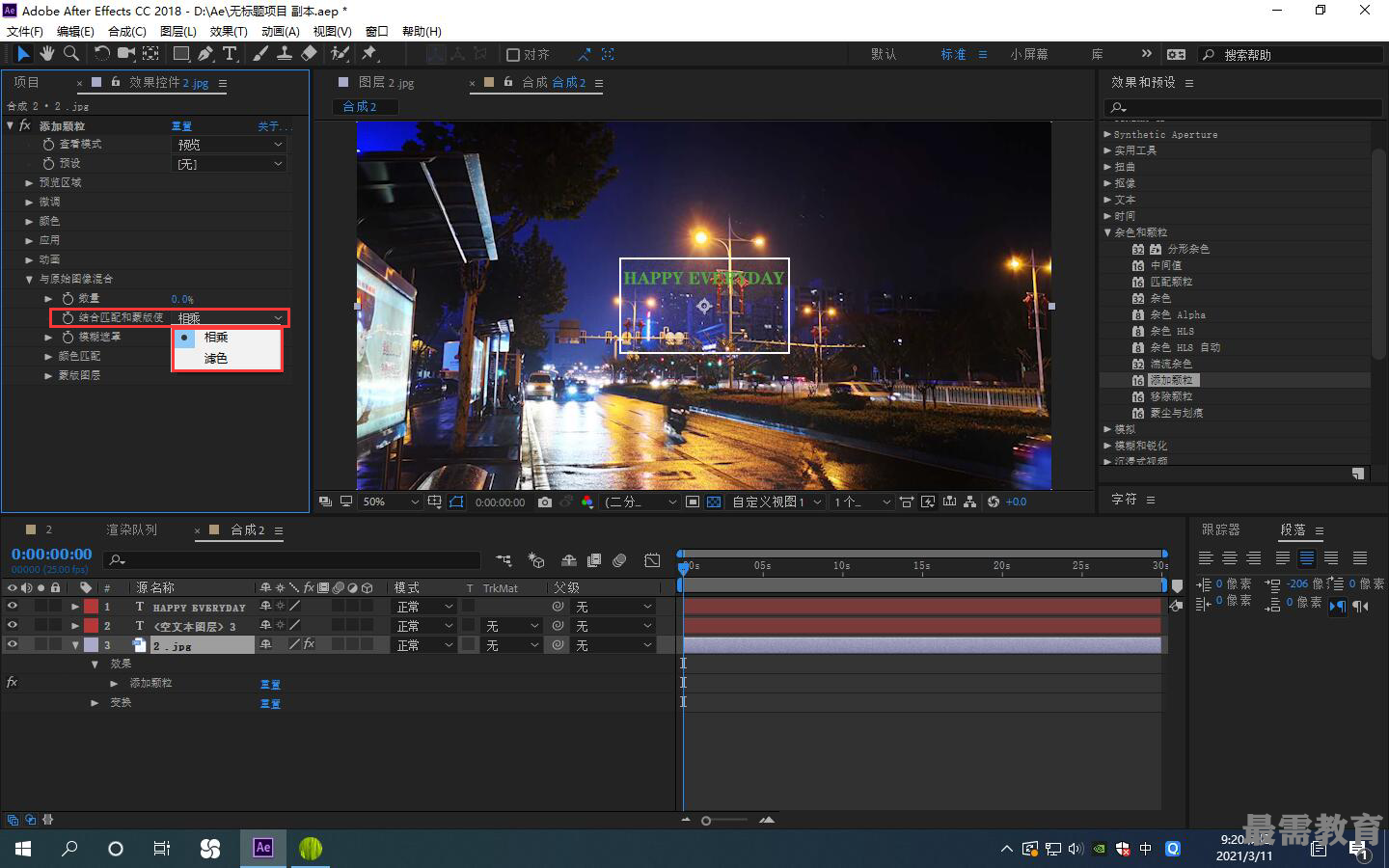Select the Camera tool in toolbar
This screenshot has width=1389, height=868.
[126, 54]
